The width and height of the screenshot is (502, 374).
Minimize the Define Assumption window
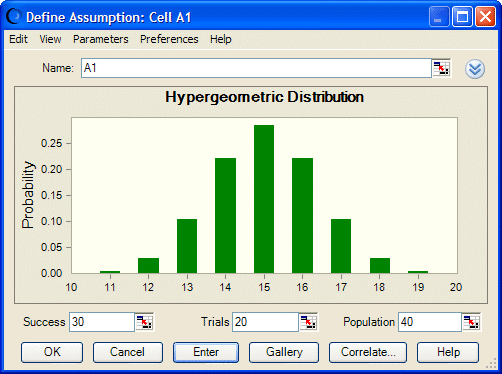pos(439,16)
